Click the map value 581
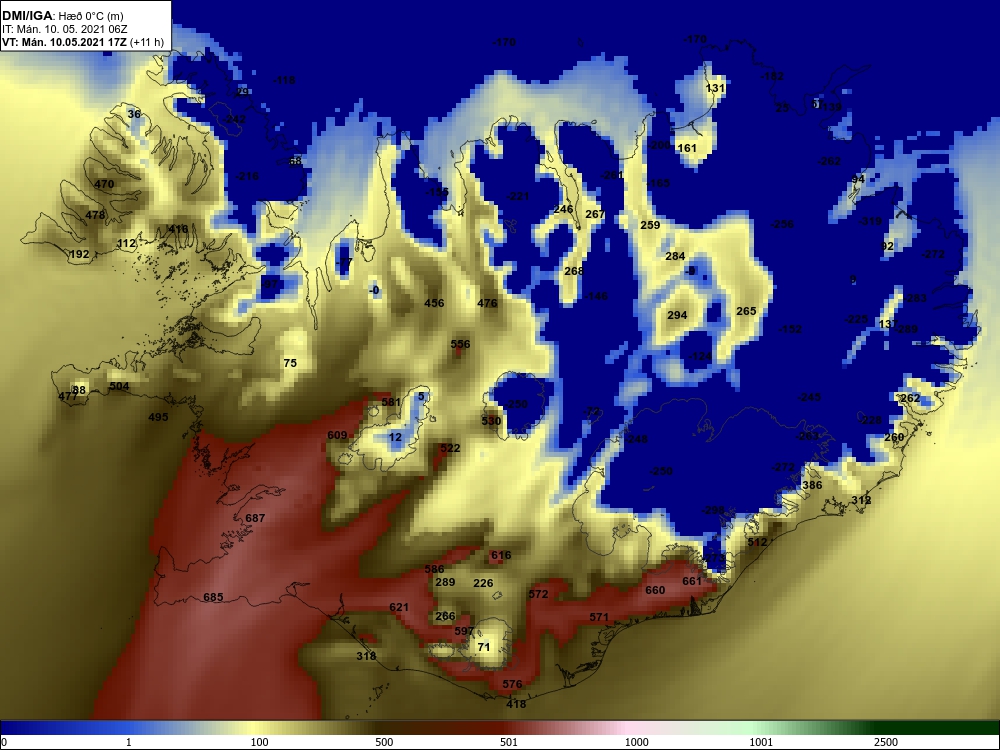The height and width of the screenshot is (750, 1000). [391, 402]
